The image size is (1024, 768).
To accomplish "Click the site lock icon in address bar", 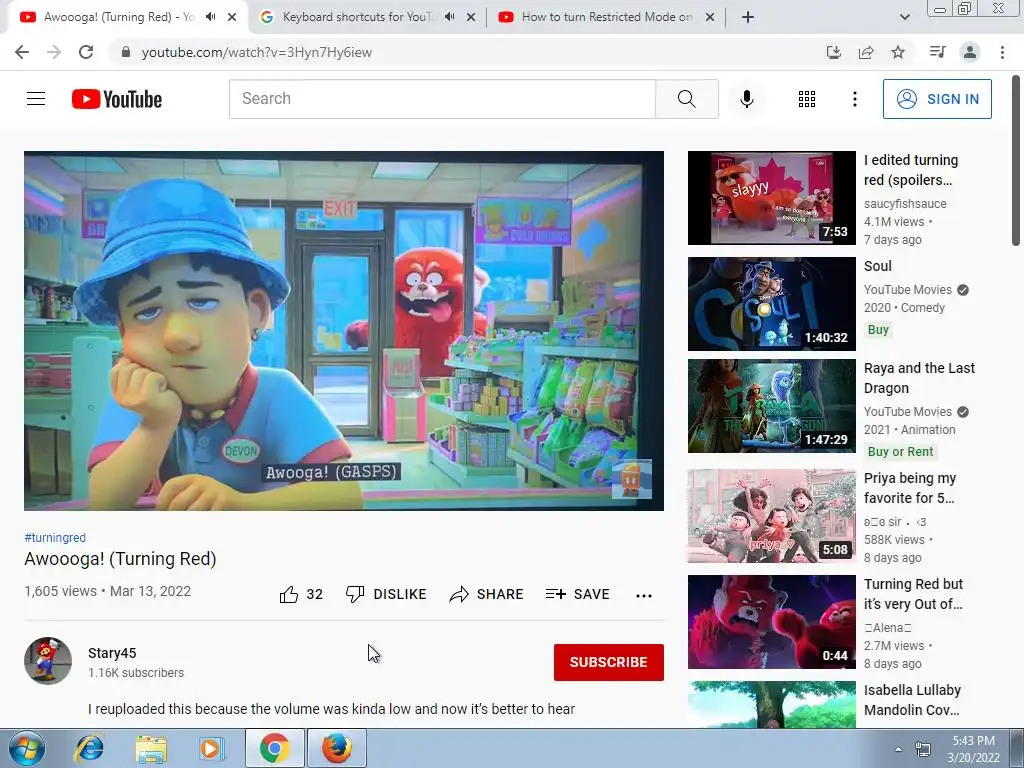I will pyautogui.click(x=126, y=52).
